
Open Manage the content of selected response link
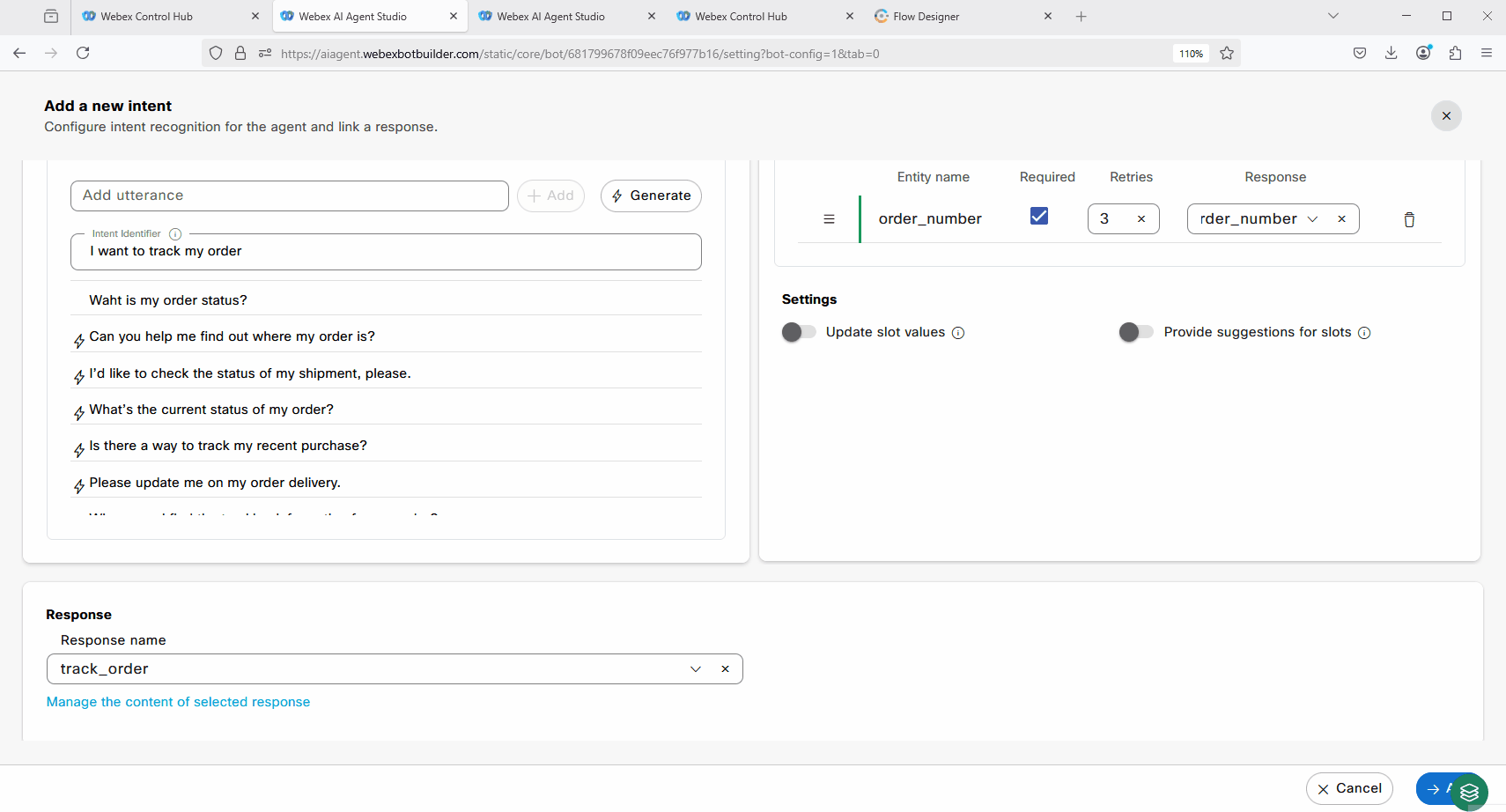pos(178,702)
